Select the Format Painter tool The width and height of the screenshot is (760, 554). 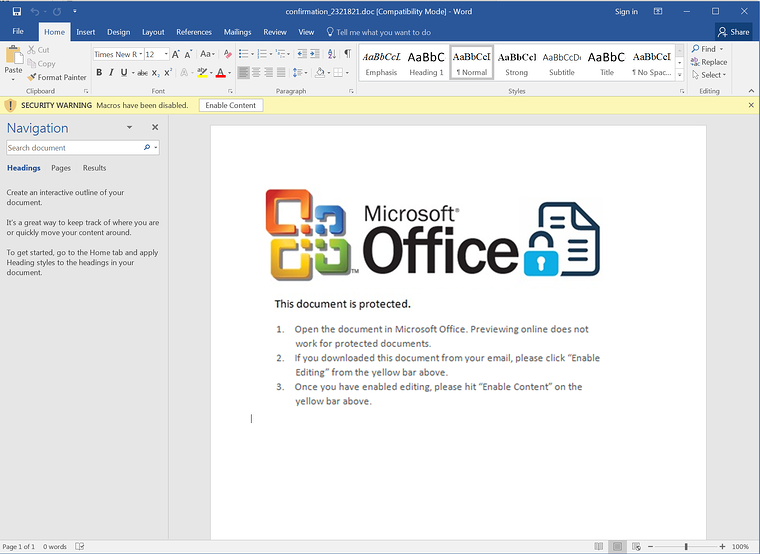[x=56, y=77]
